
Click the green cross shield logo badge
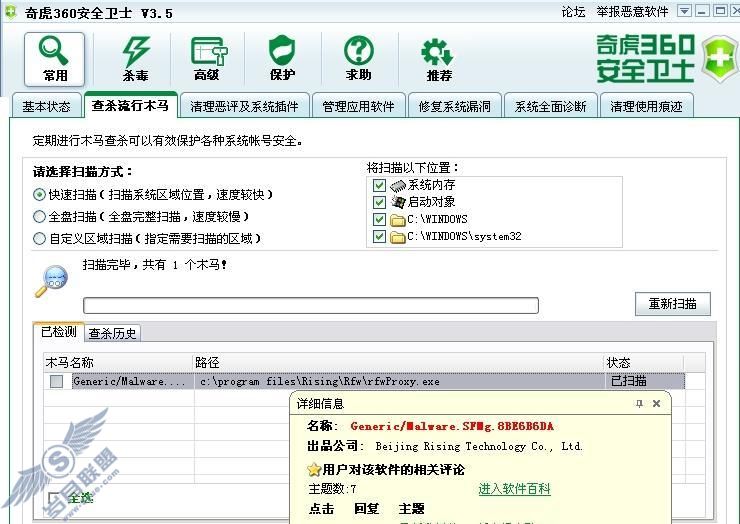[720, 59]
